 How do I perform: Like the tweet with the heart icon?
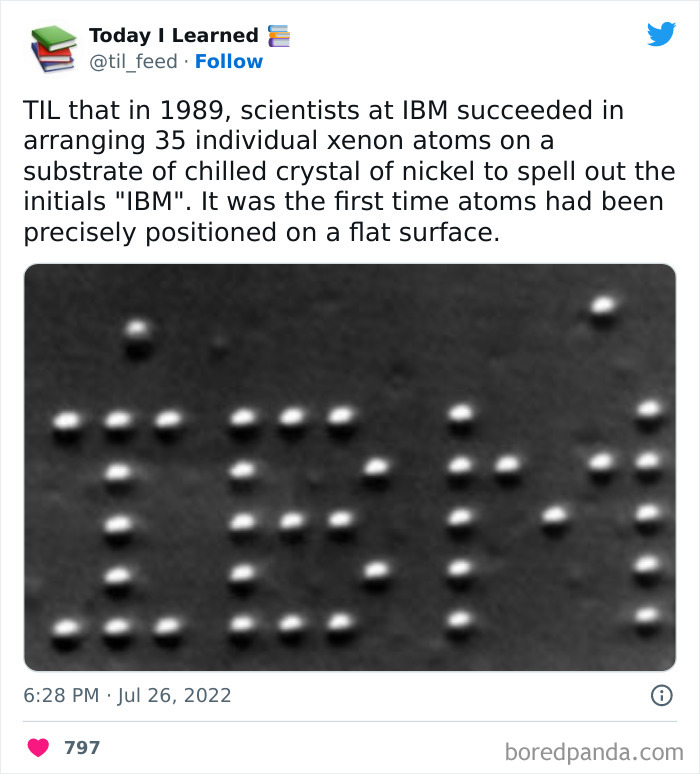(x=38, y=747)
